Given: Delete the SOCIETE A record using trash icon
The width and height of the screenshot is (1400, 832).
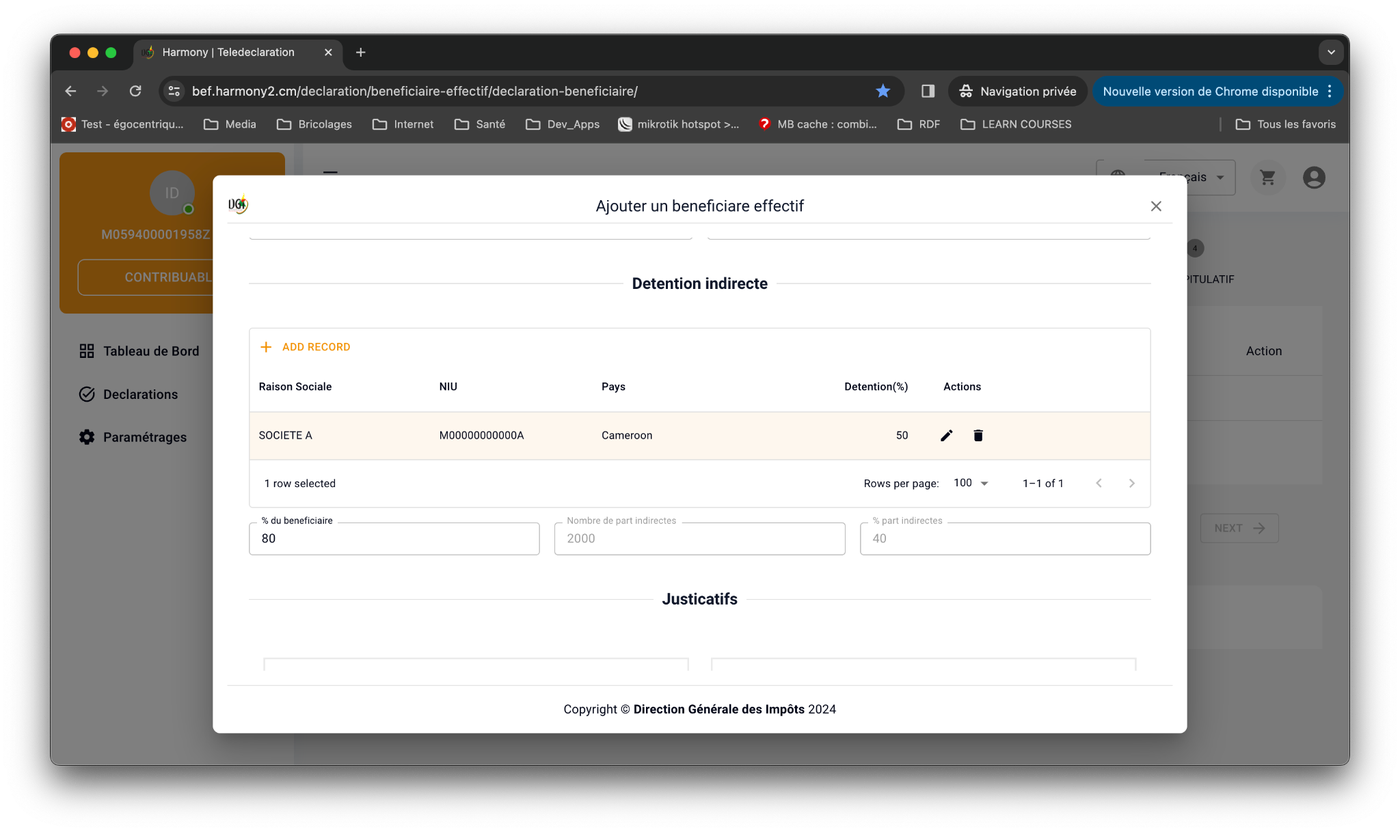Looking at the screenshot, I should [x=978, y=436].
